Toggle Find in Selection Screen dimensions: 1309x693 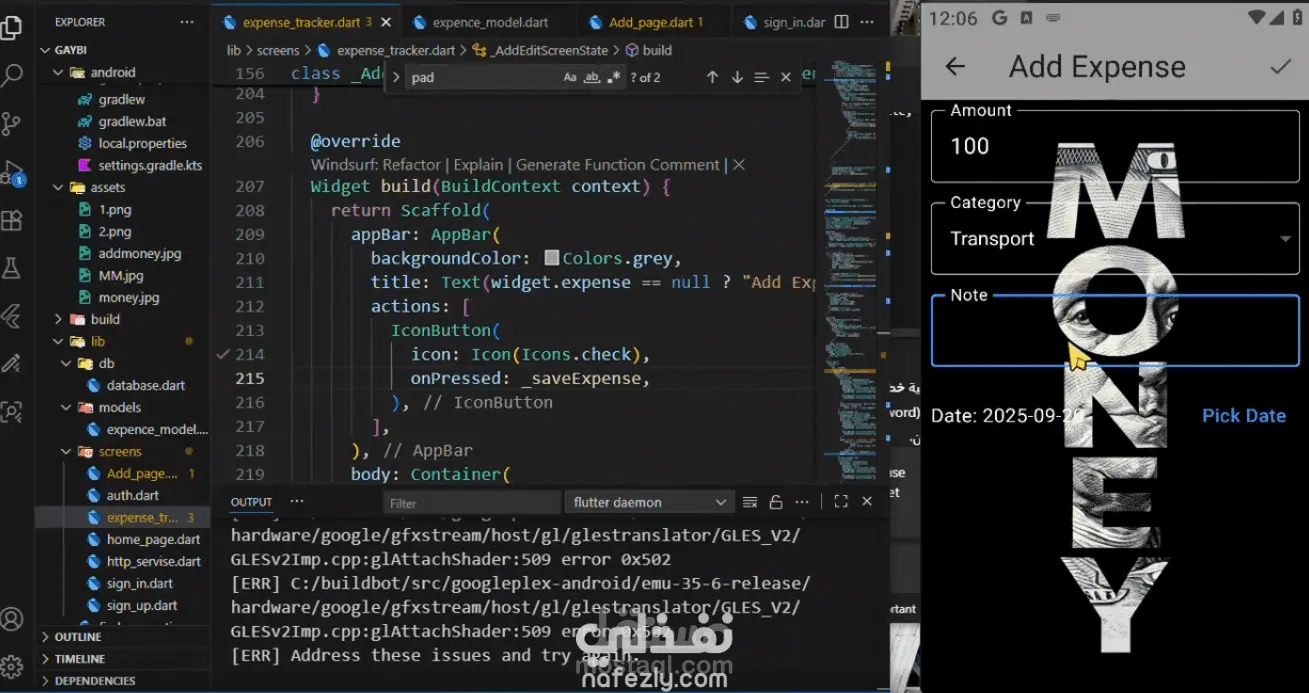(x=761, y=77)
